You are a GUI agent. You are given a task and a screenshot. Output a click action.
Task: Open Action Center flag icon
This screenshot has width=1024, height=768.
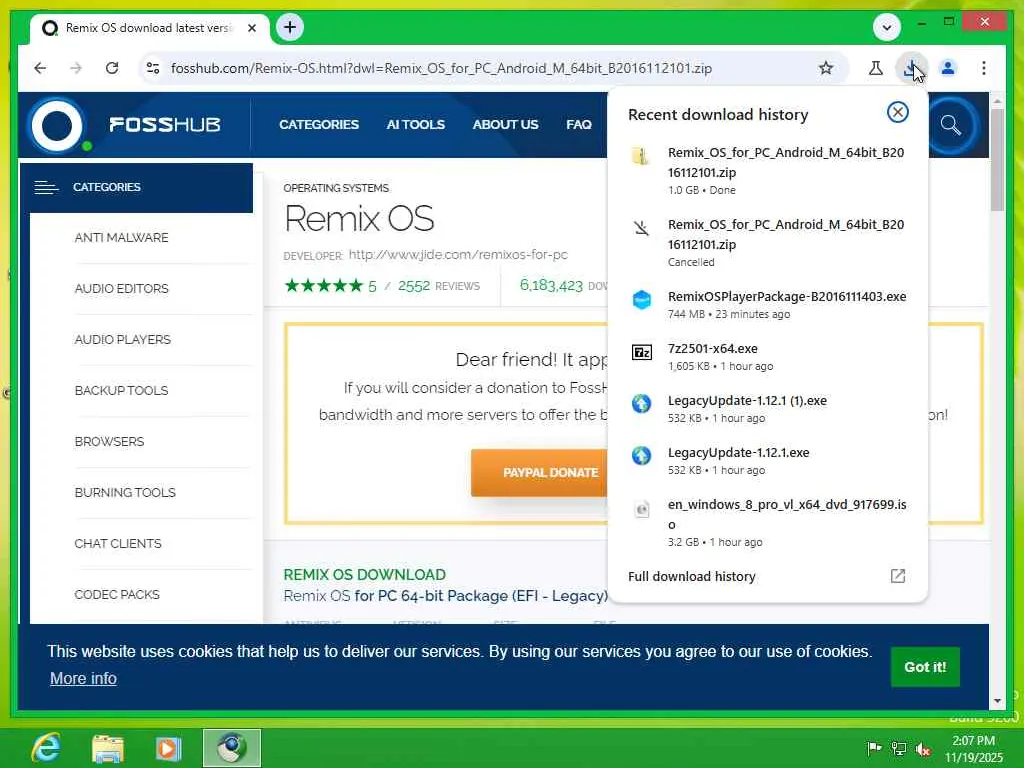coord(874,748)
